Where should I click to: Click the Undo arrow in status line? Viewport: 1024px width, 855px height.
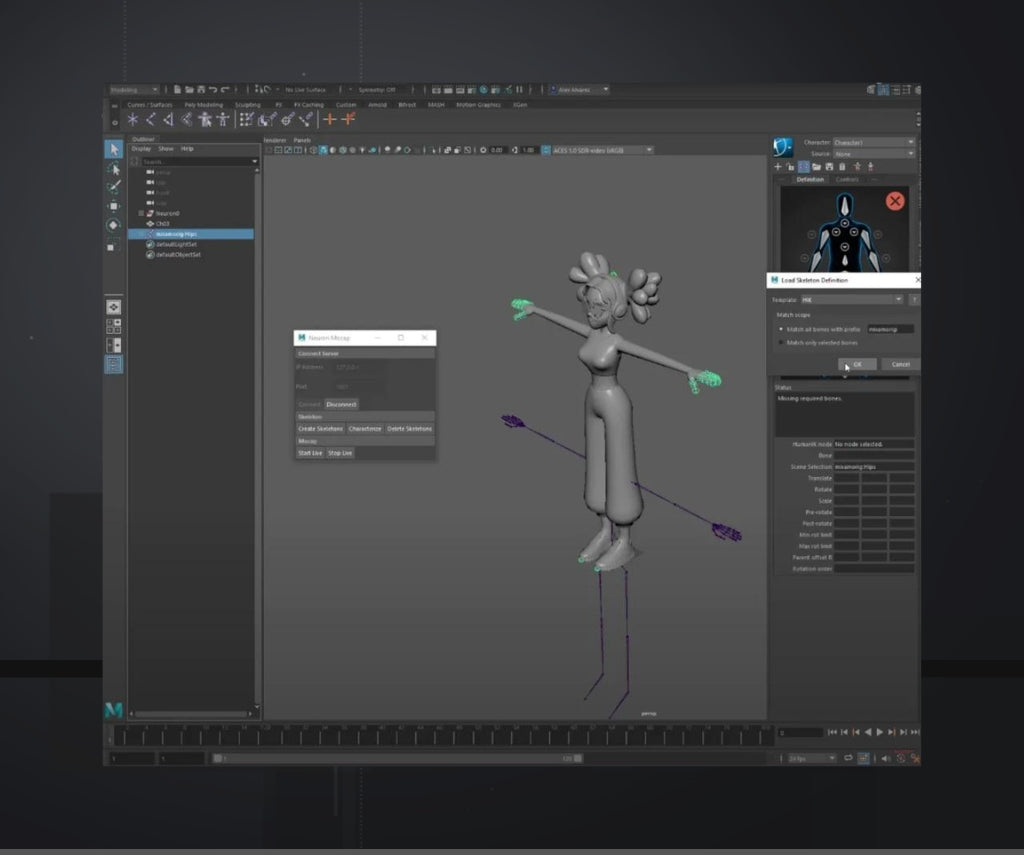click(x=213, y=89)
